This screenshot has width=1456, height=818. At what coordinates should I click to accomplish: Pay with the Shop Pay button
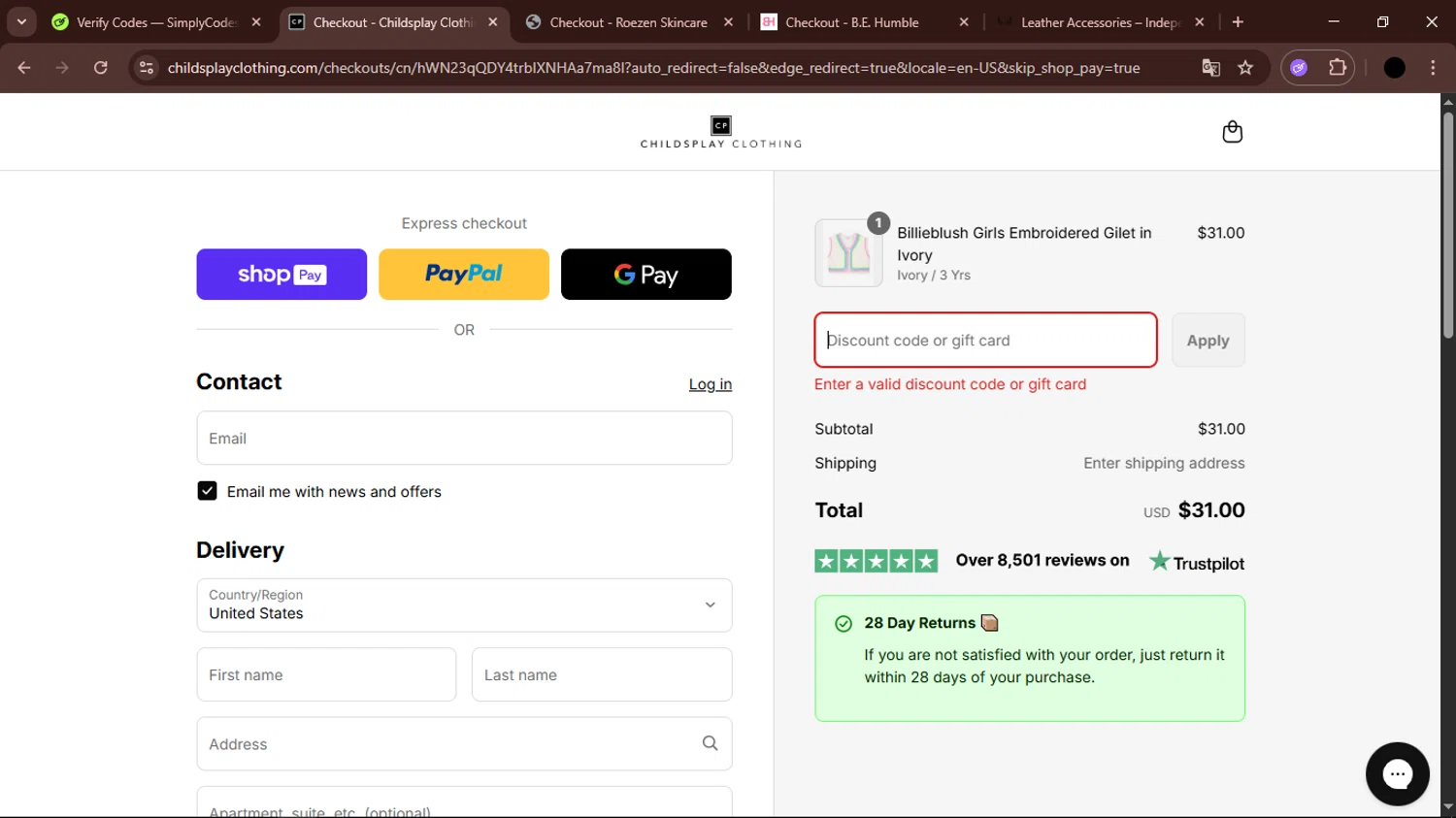[x=281, y=275]
